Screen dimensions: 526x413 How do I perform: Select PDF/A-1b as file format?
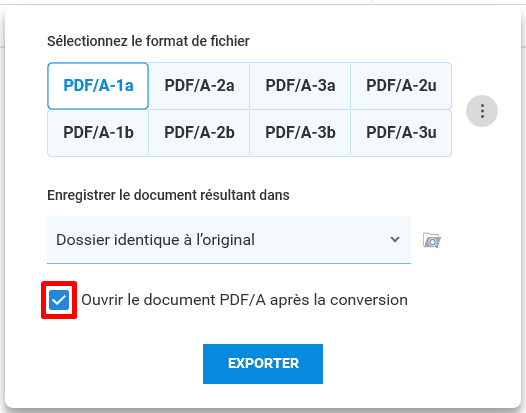click(98, 133)
